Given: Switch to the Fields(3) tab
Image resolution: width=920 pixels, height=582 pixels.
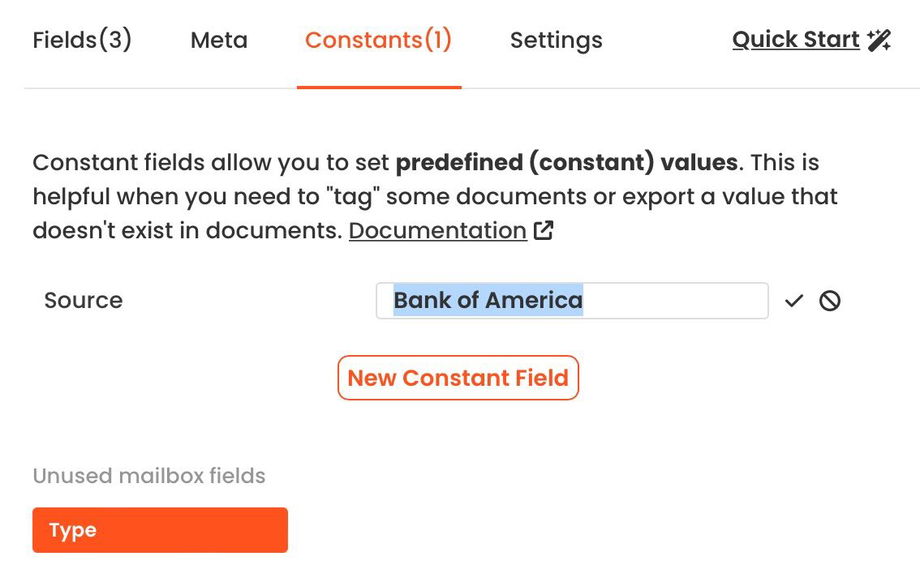Looking at the screenshot, I should (x=82, y=41).
